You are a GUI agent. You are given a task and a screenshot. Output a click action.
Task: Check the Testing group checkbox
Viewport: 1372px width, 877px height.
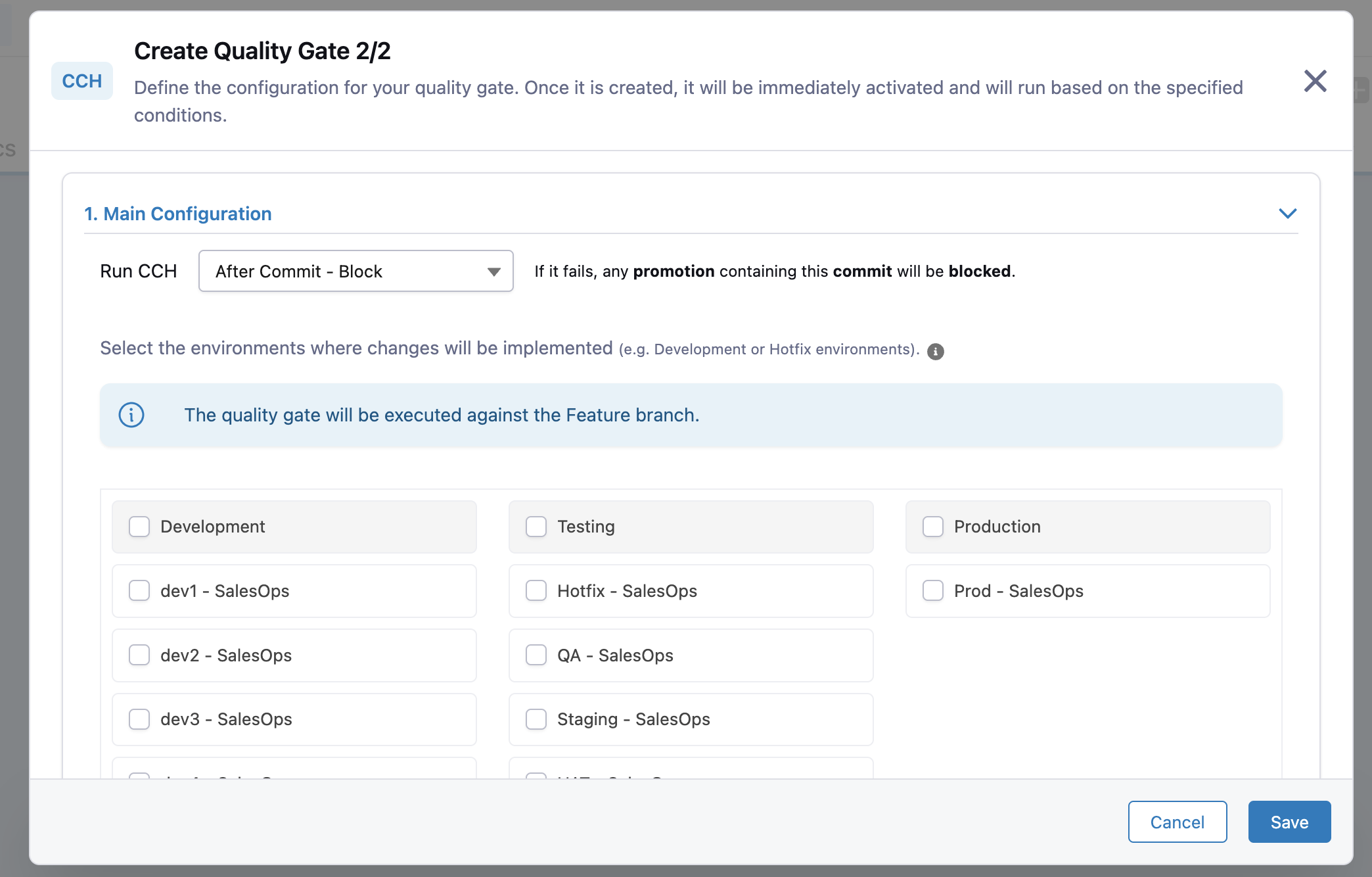(536, 527)
